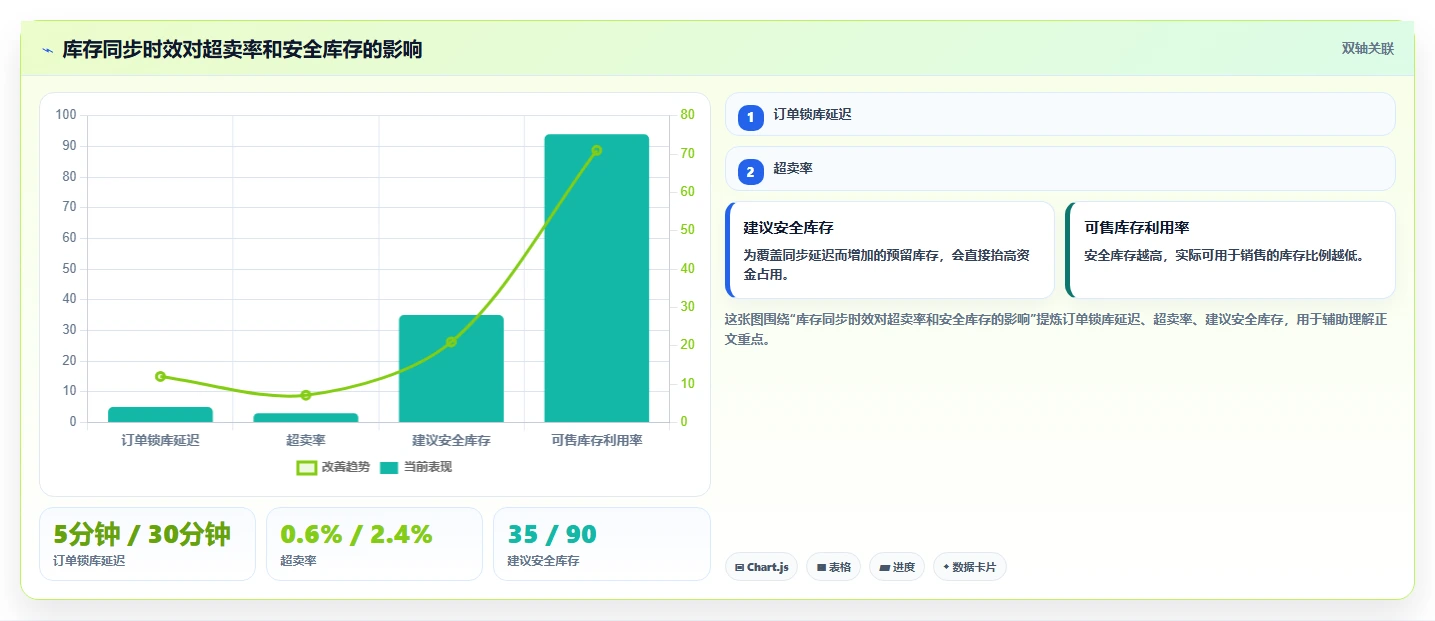Click the icon in the 进度 tag
This screenshot has height=621, width=1435.
click(884, 567)
